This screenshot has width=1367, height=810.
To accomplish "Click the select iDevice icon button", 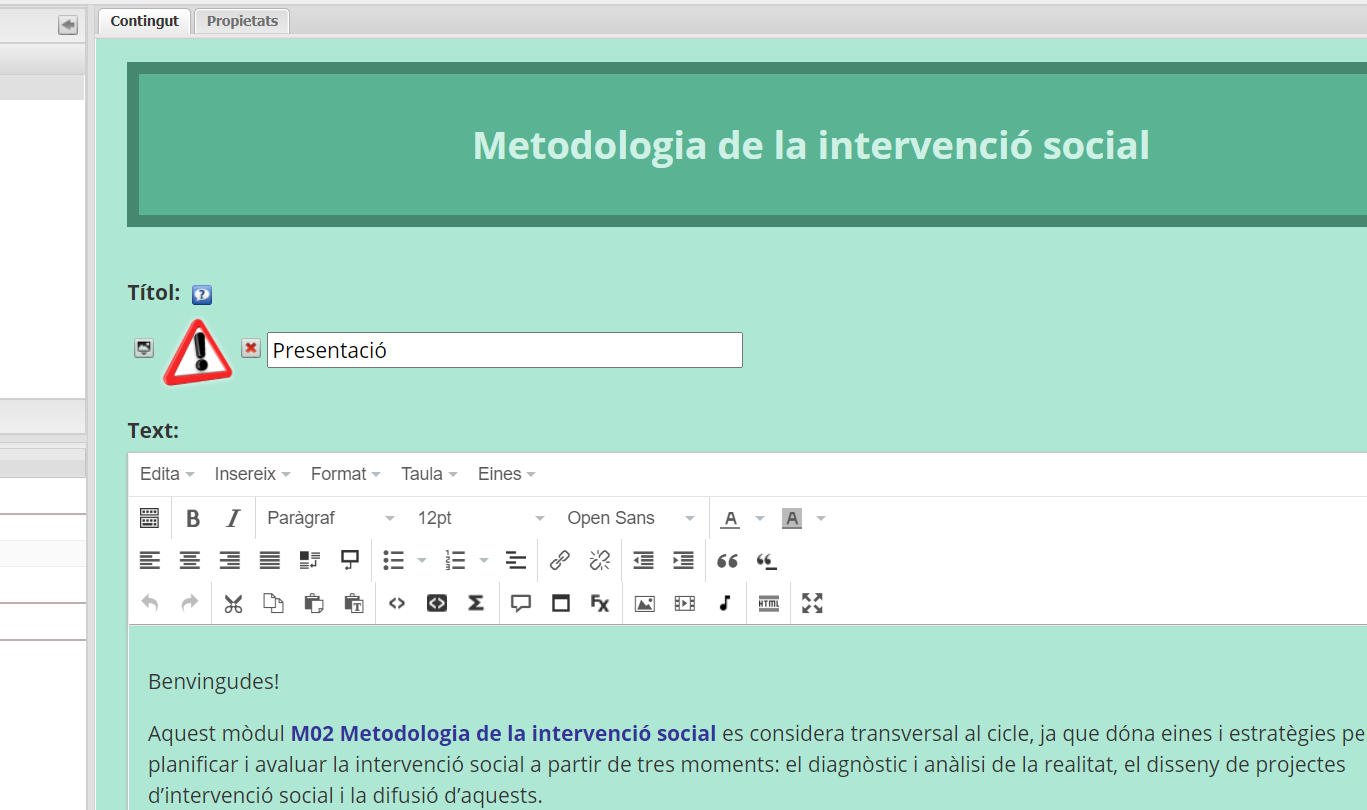I will coord(144,348).
